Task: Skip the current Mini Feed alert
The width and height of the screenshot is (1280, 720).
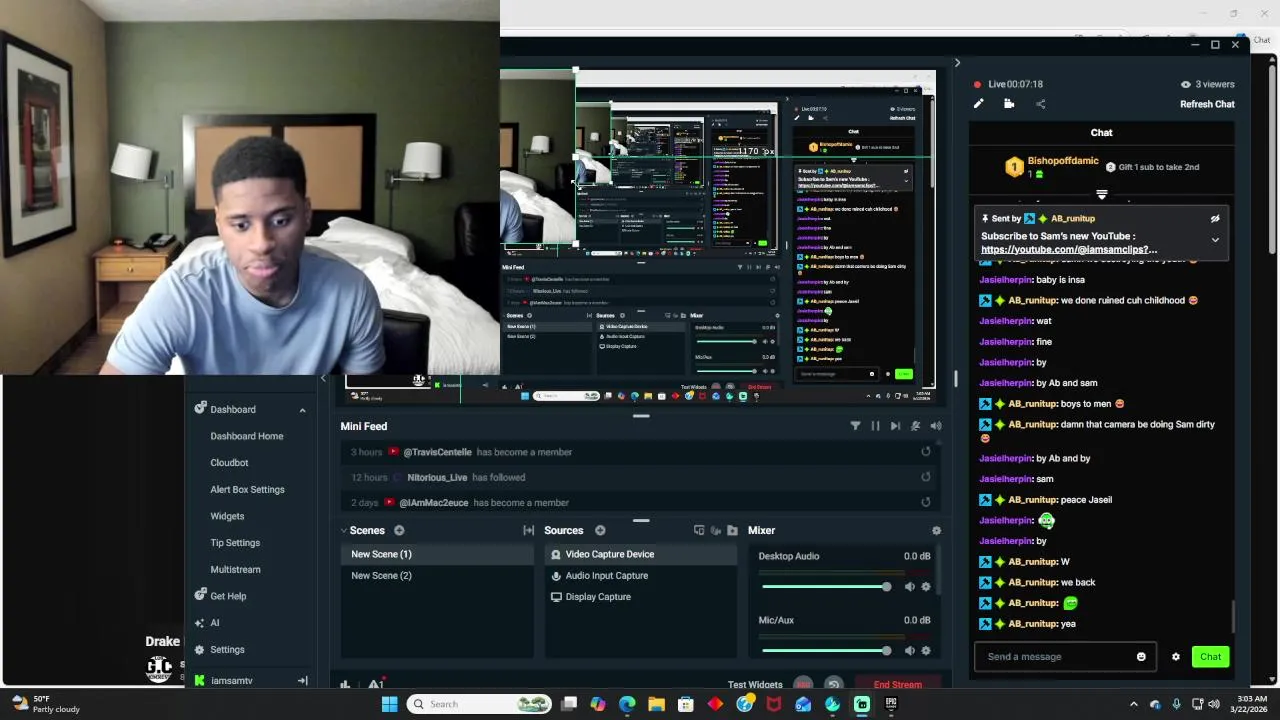Action: tap(895, 426)
